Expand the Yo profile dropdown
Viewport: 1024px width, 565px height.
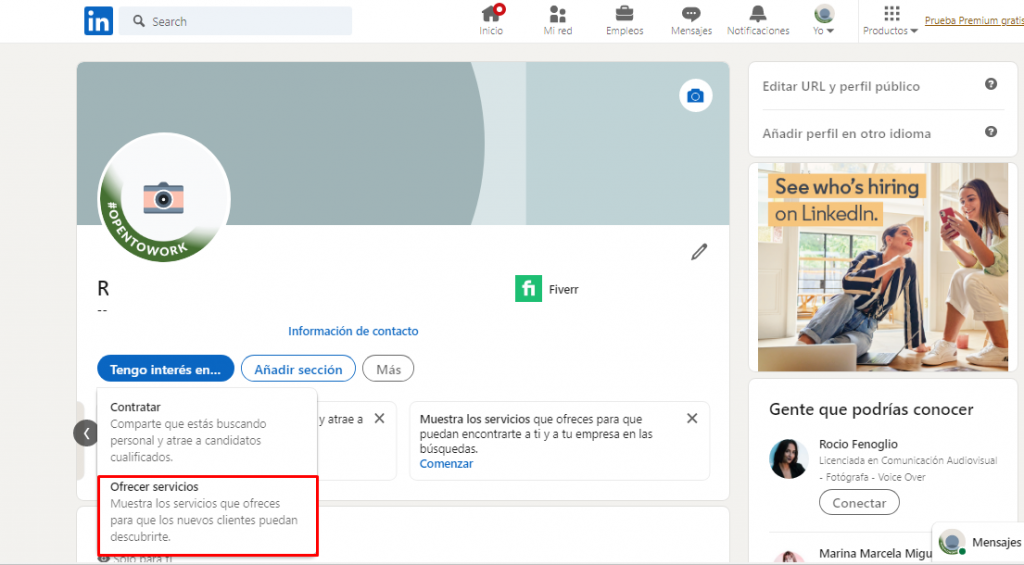pos(823,21)
